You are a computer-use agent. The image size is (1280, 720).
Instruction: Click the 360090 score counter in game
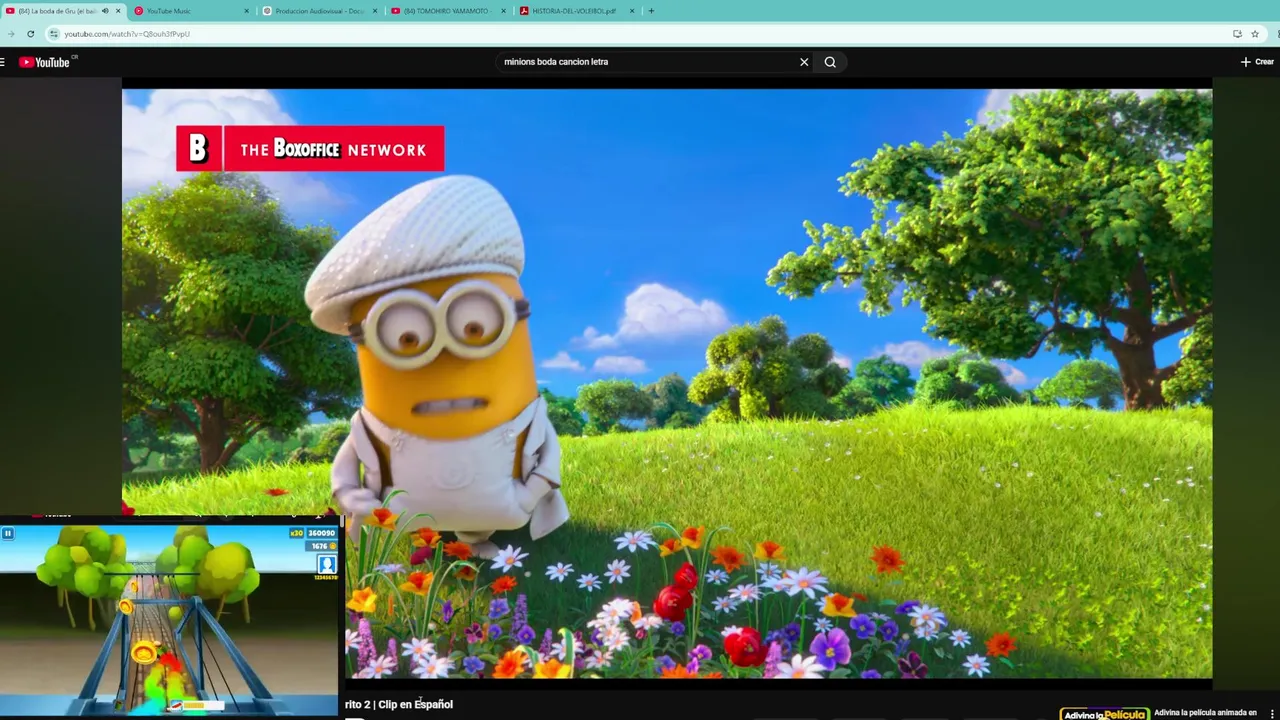tap(321, 533)
